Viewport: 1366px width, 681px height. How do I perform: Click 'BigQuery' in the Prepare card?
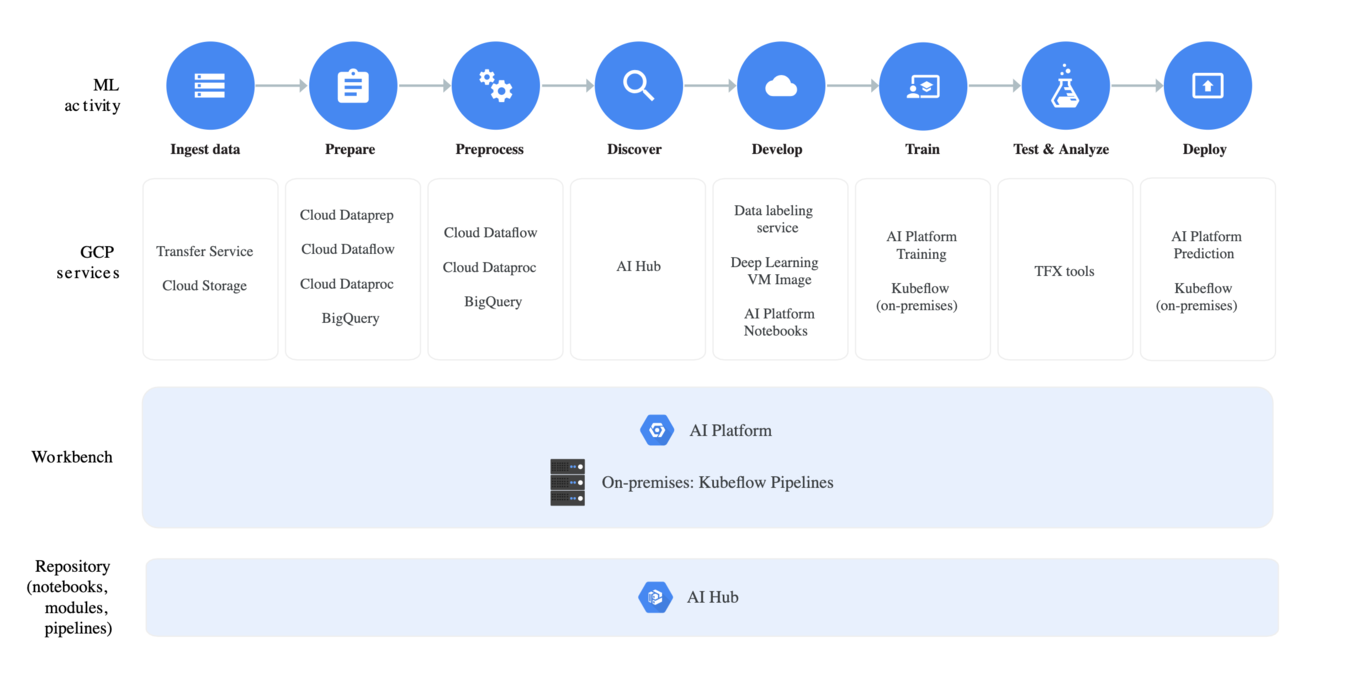pyautogui.click(x=351, y=318)
